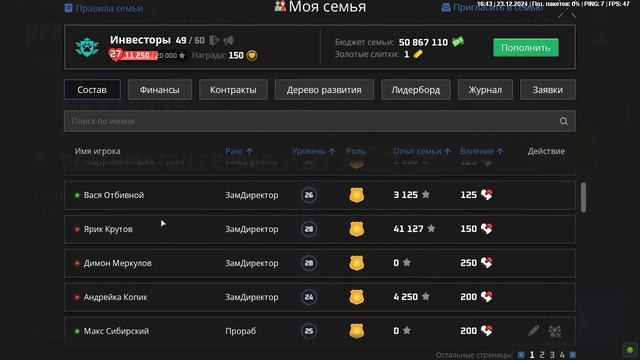640x360 pixels.
Task: Click the Пригласить в семью link
Action: coord(492,7)
